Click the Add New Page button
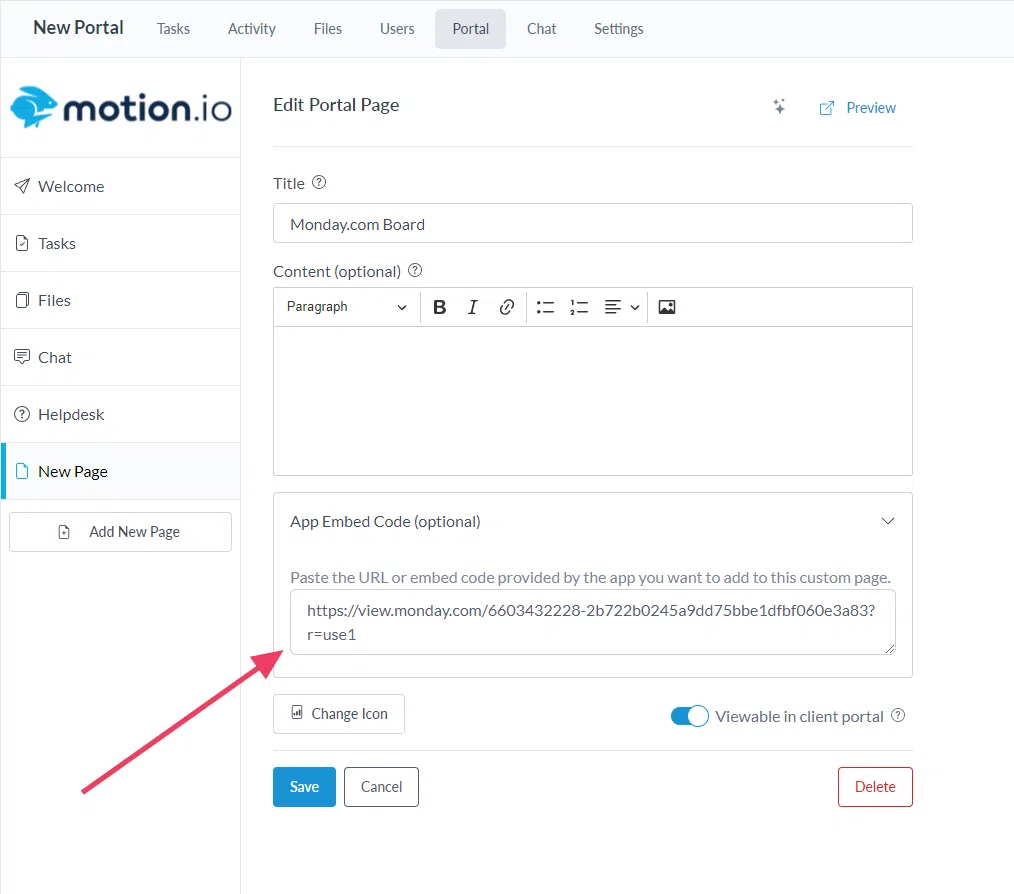 [120, 532]
